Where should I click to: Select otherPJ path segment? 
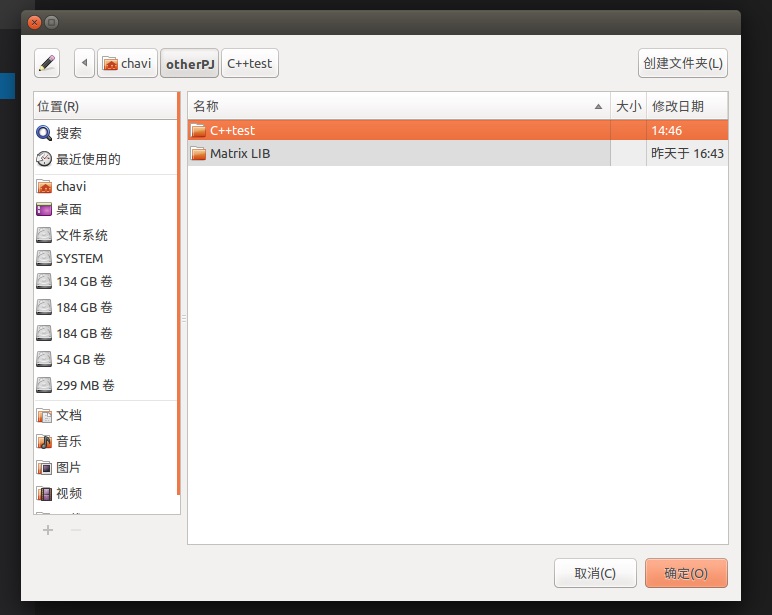click(189, 63)
